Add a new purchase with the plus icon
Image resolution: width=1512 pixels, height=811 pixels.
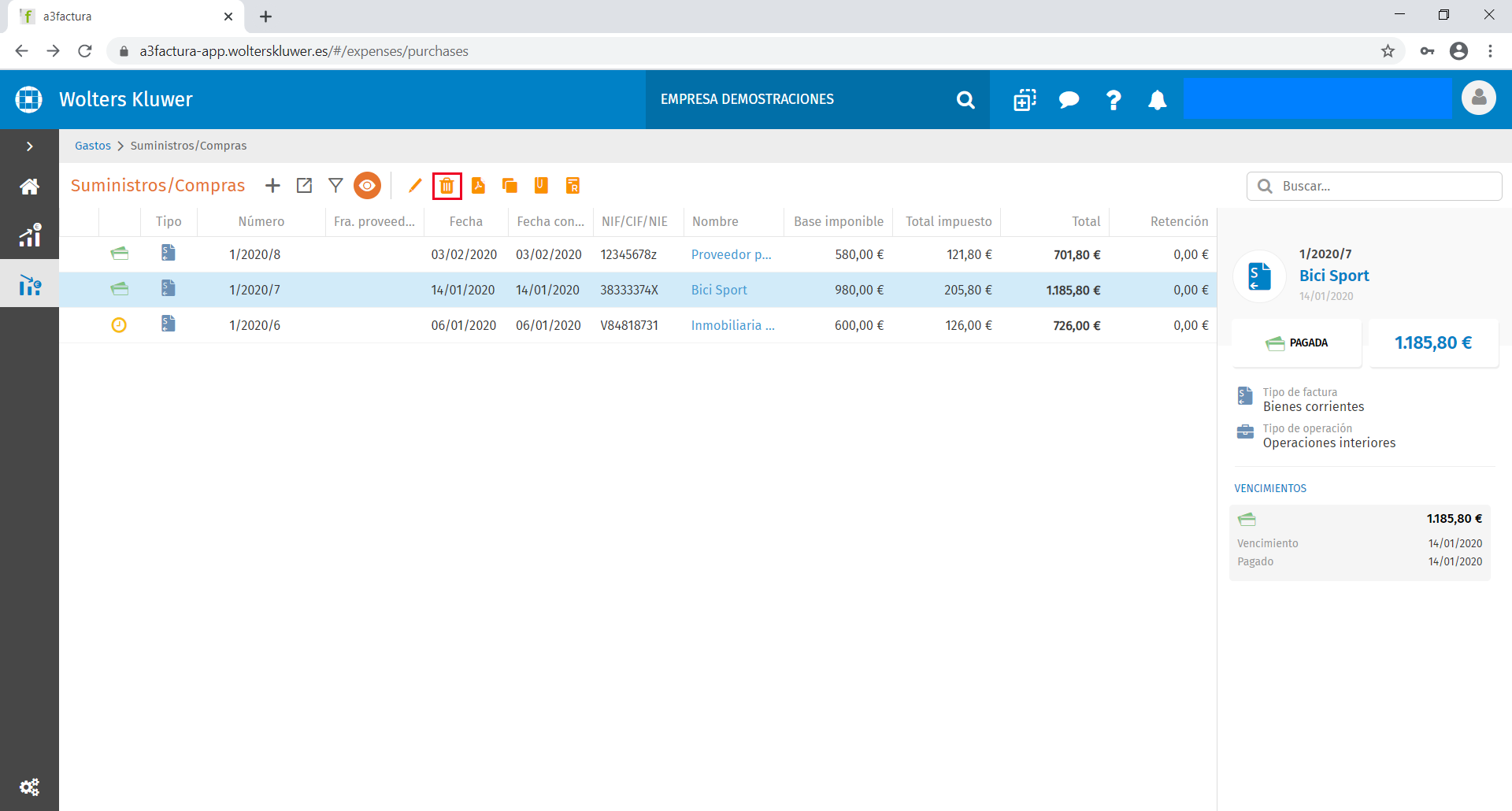(272, 186)
